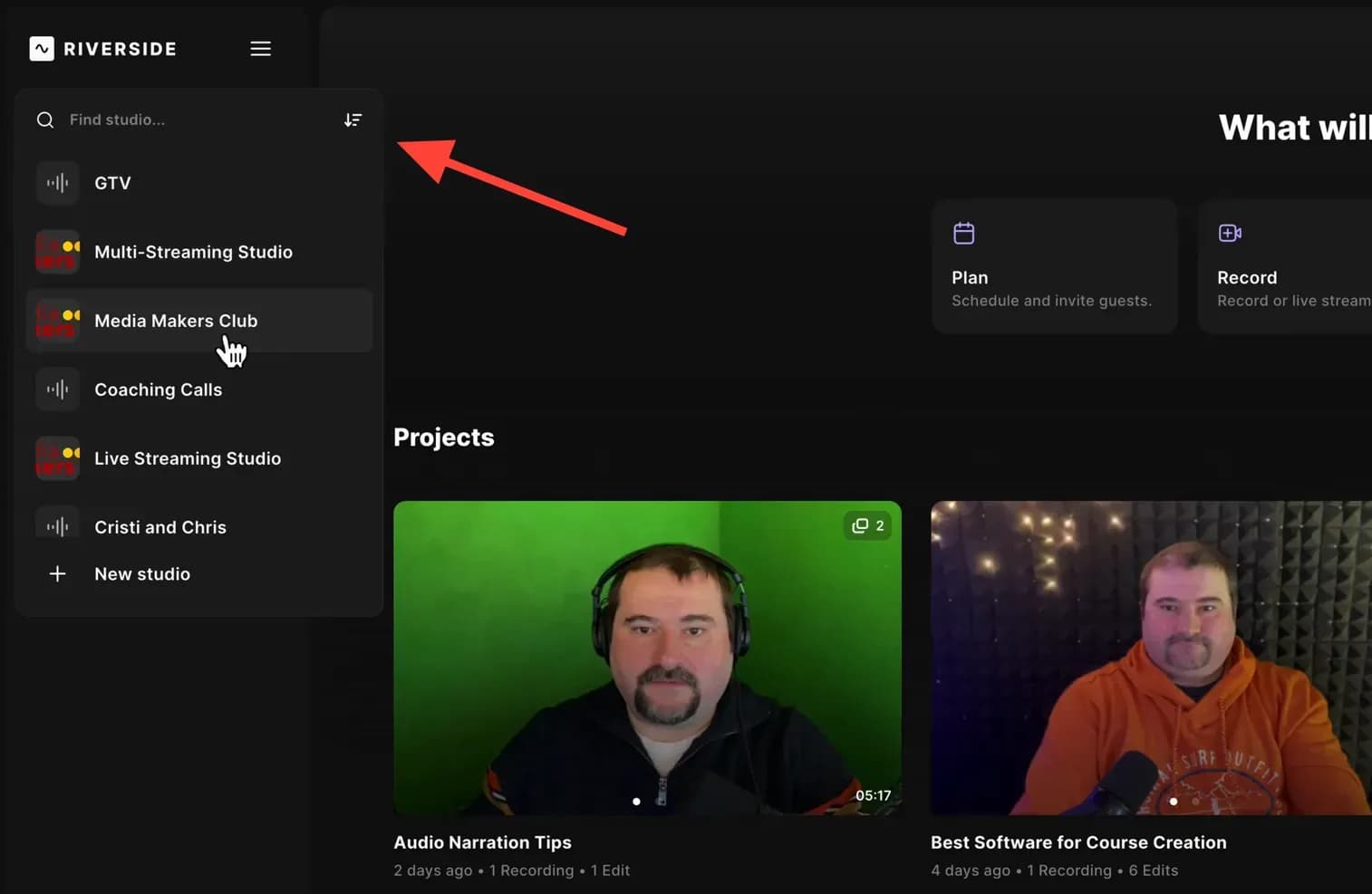Open the Best Software for Course Creation thumbnail
This screenshot has width=1372, height=894.
1151,658
